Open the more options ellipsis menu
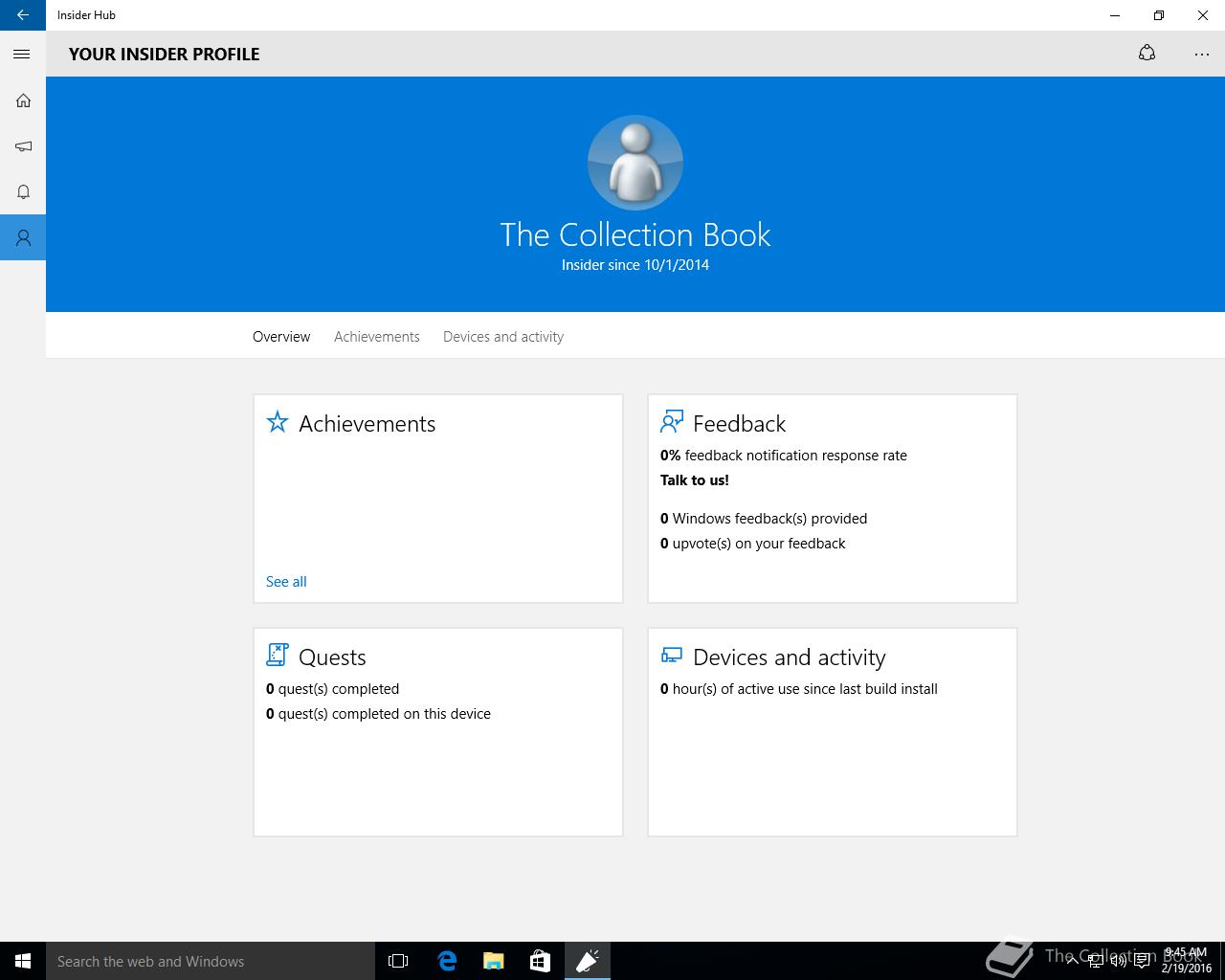1225x980 pixels. pos(1202,55)
